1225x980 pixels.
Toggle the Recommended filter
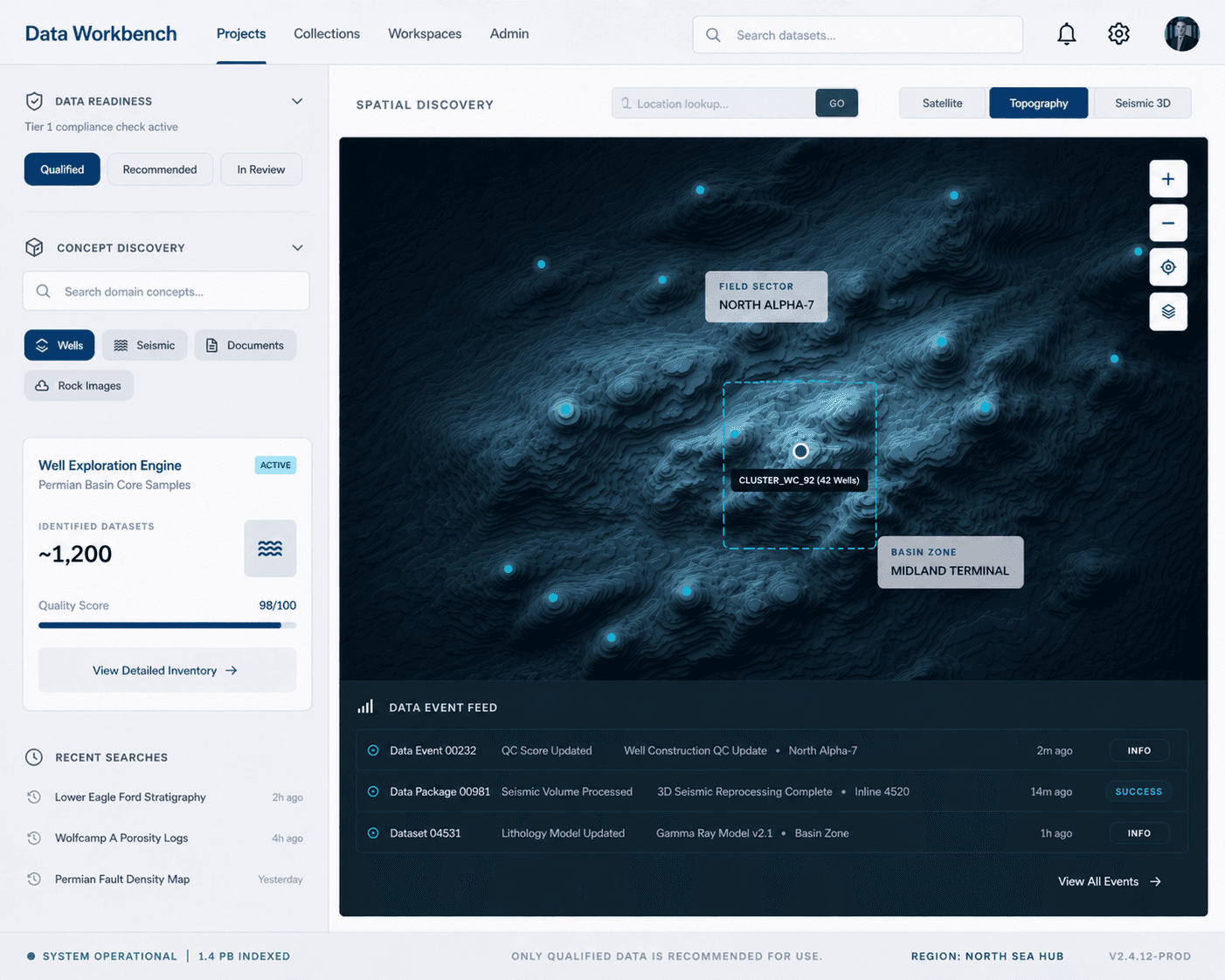160,169
